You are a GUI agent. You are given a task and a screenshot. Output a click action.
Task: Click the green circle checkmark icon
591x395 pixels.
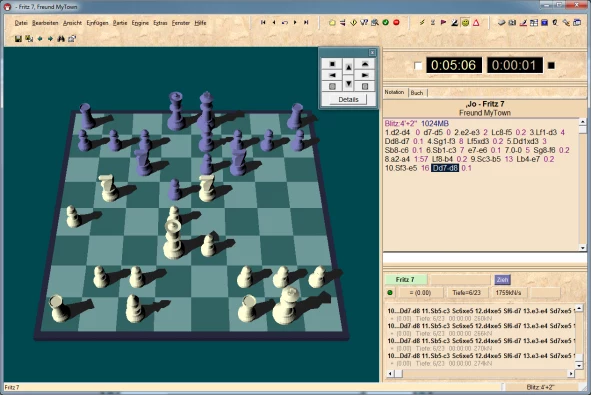pos(386,23)
